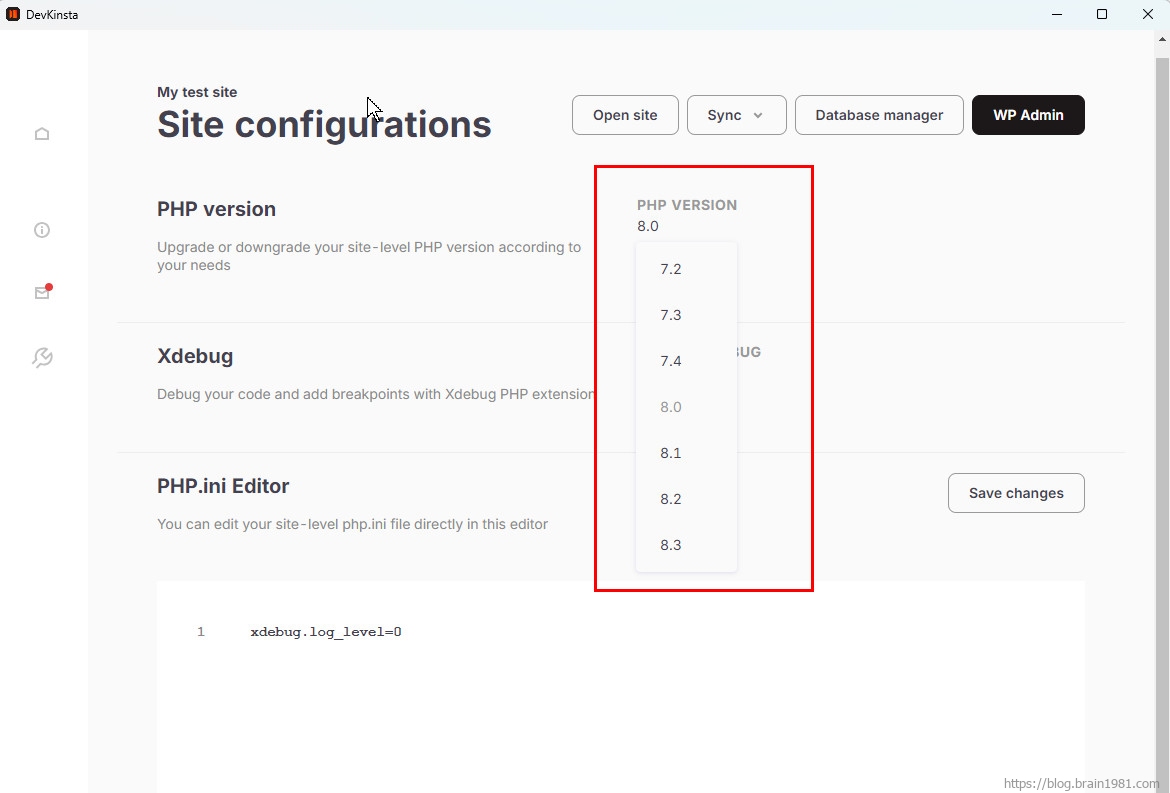
Task: Collapse the PHP version 8.0 dropdown
Action: pos(648,226)
